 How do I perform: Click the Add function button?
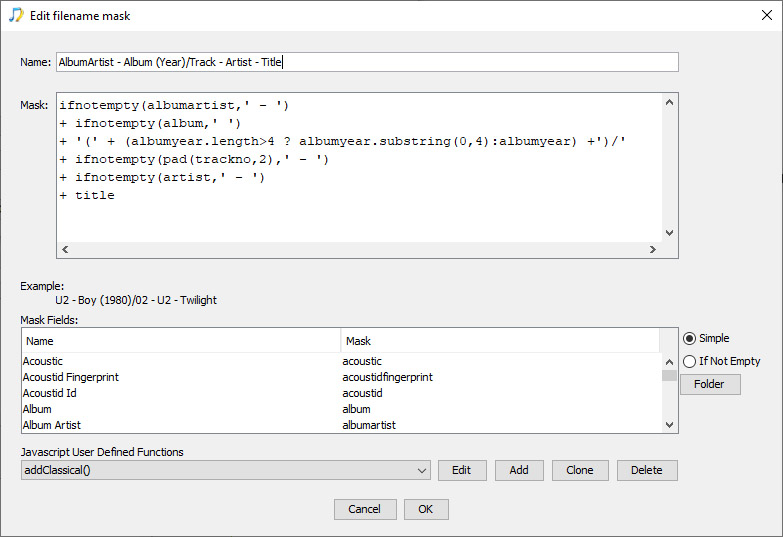(x=519, y=470)
